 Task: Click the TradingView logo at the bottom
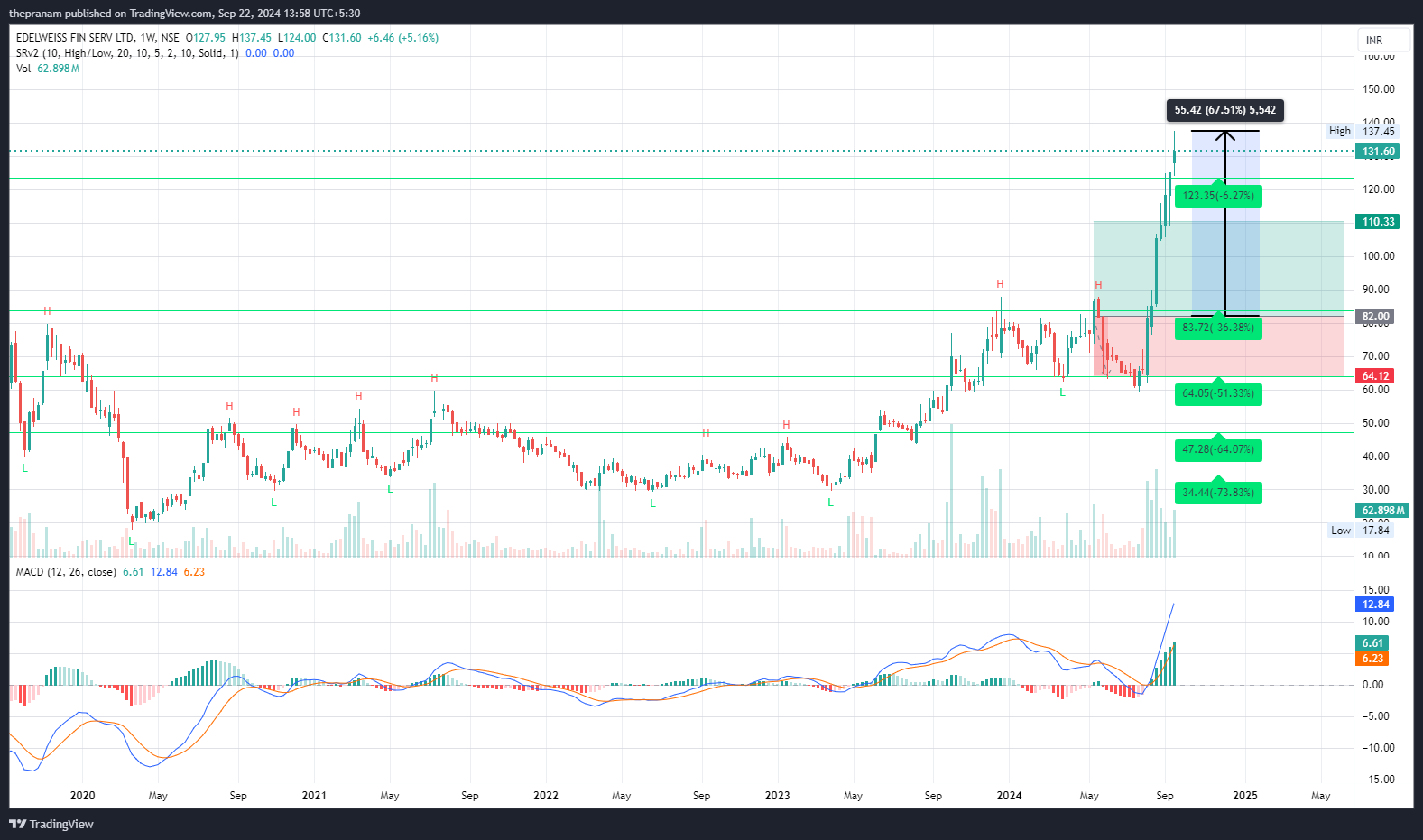coord(51,824)
